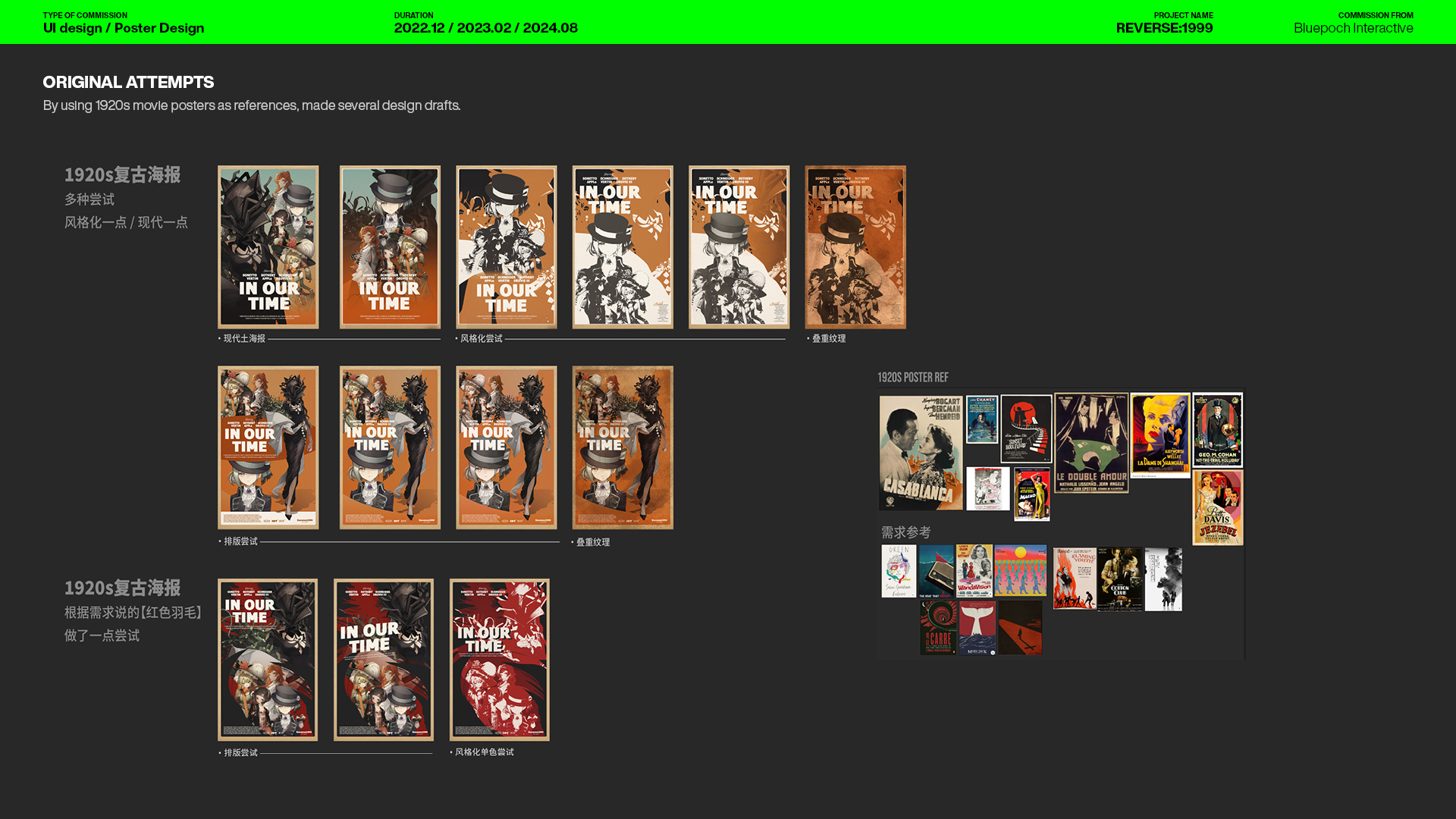Select the teal-to-orange gradient hat girl draft
Screen dimensions: 1456x819
(390, 247)
